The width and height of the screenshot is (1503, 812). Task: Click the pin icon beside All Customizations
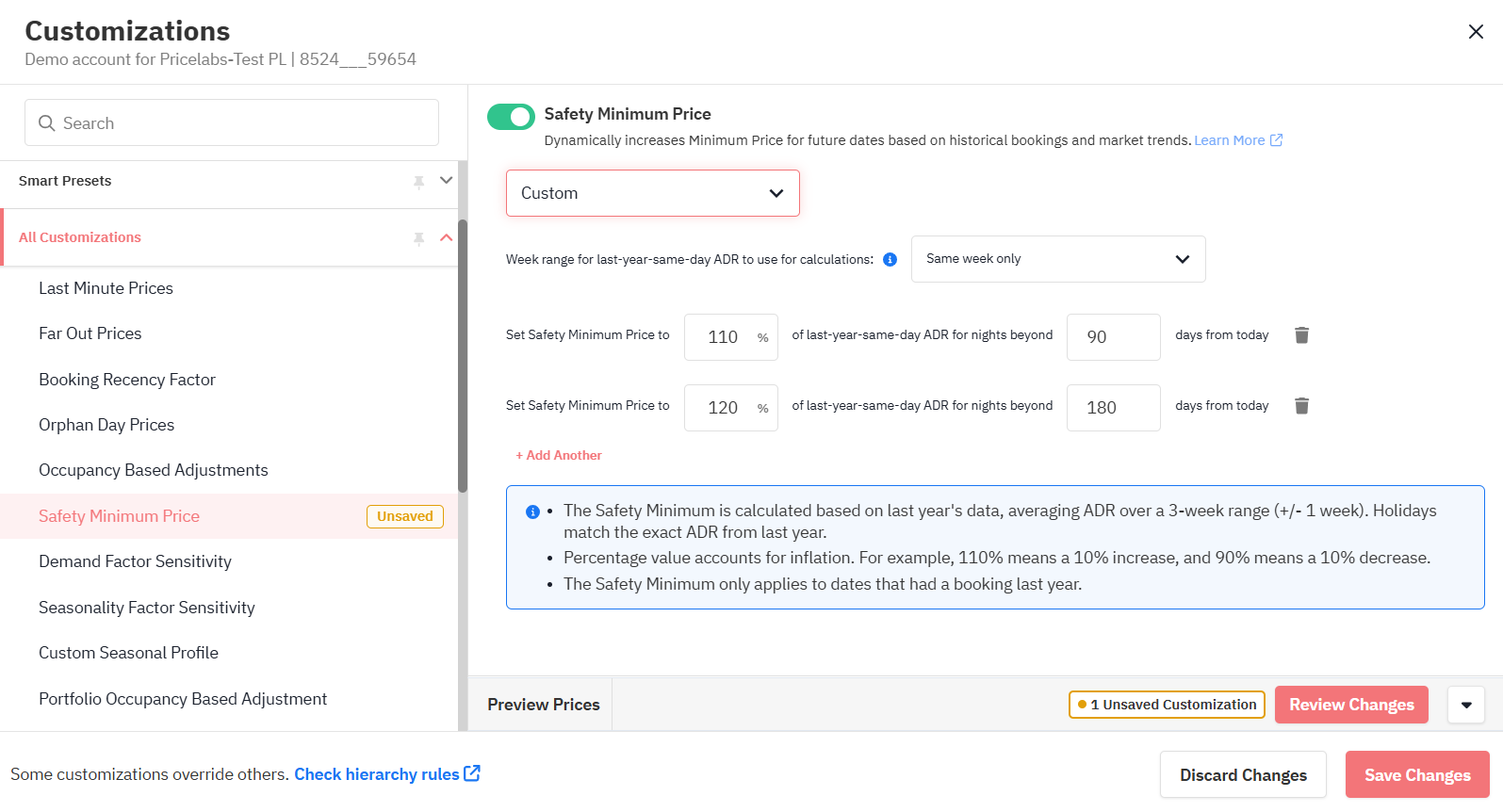point(418,238)
